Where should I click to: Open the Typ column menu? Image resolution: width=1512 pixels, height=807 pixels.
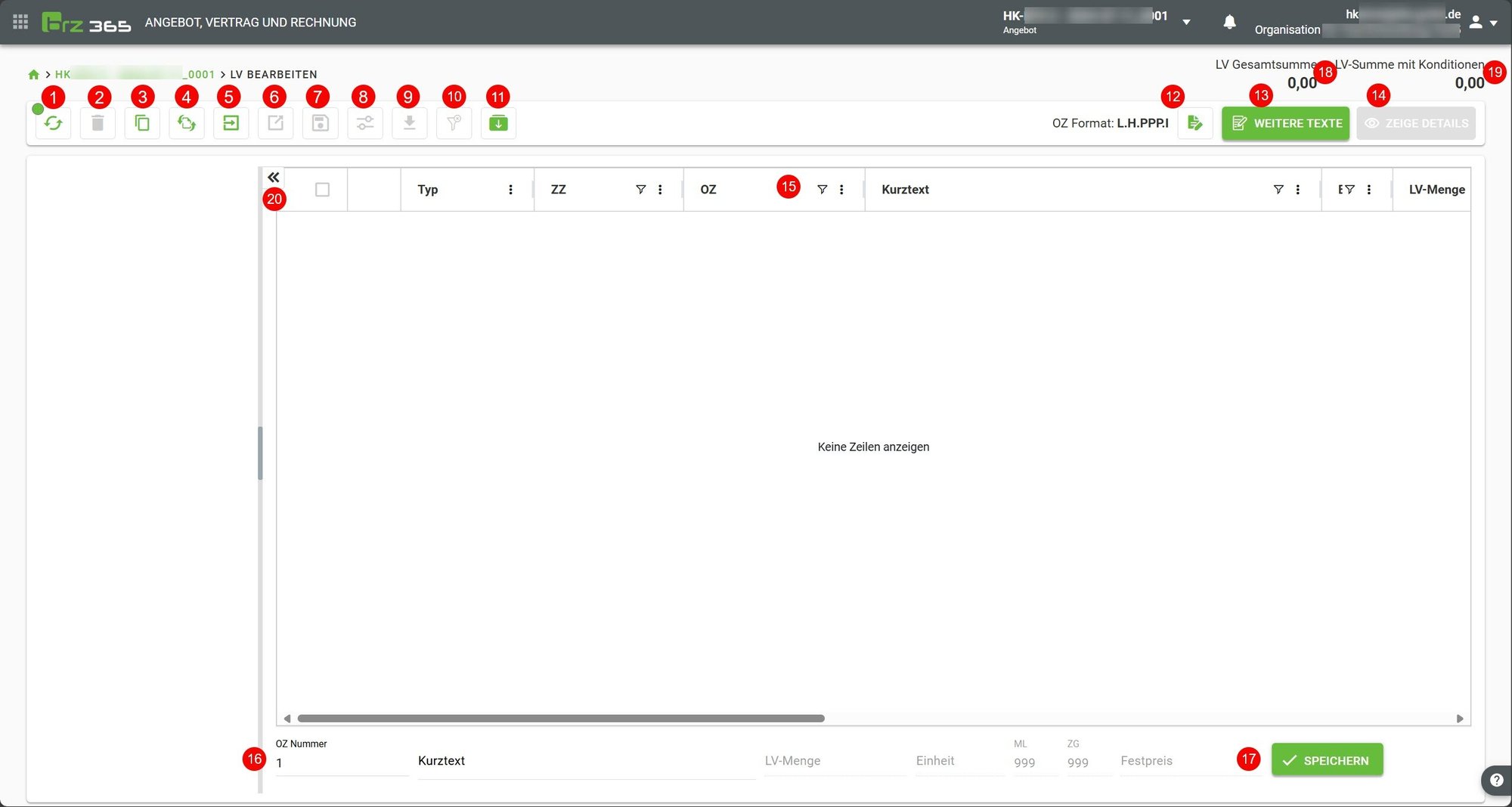510,190
